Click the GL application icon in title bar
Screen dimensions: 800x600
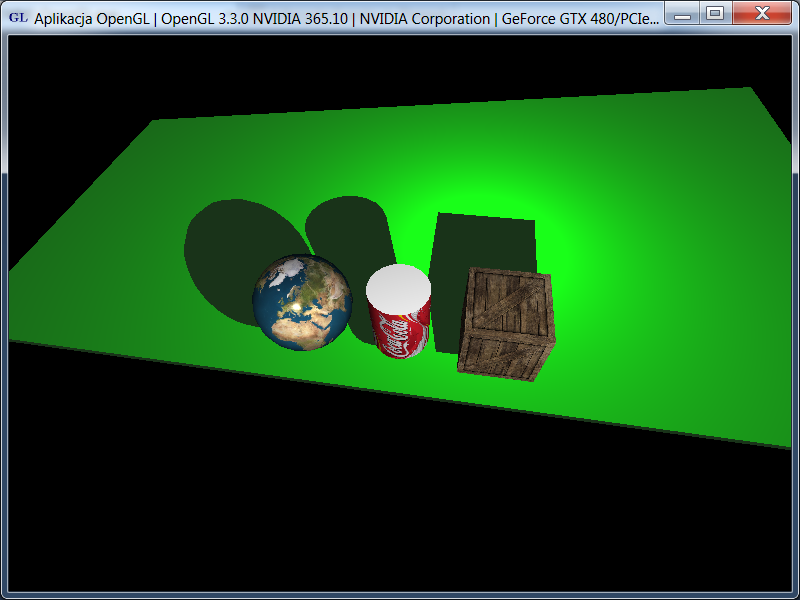pyautogui.click(x=18, y=18)
